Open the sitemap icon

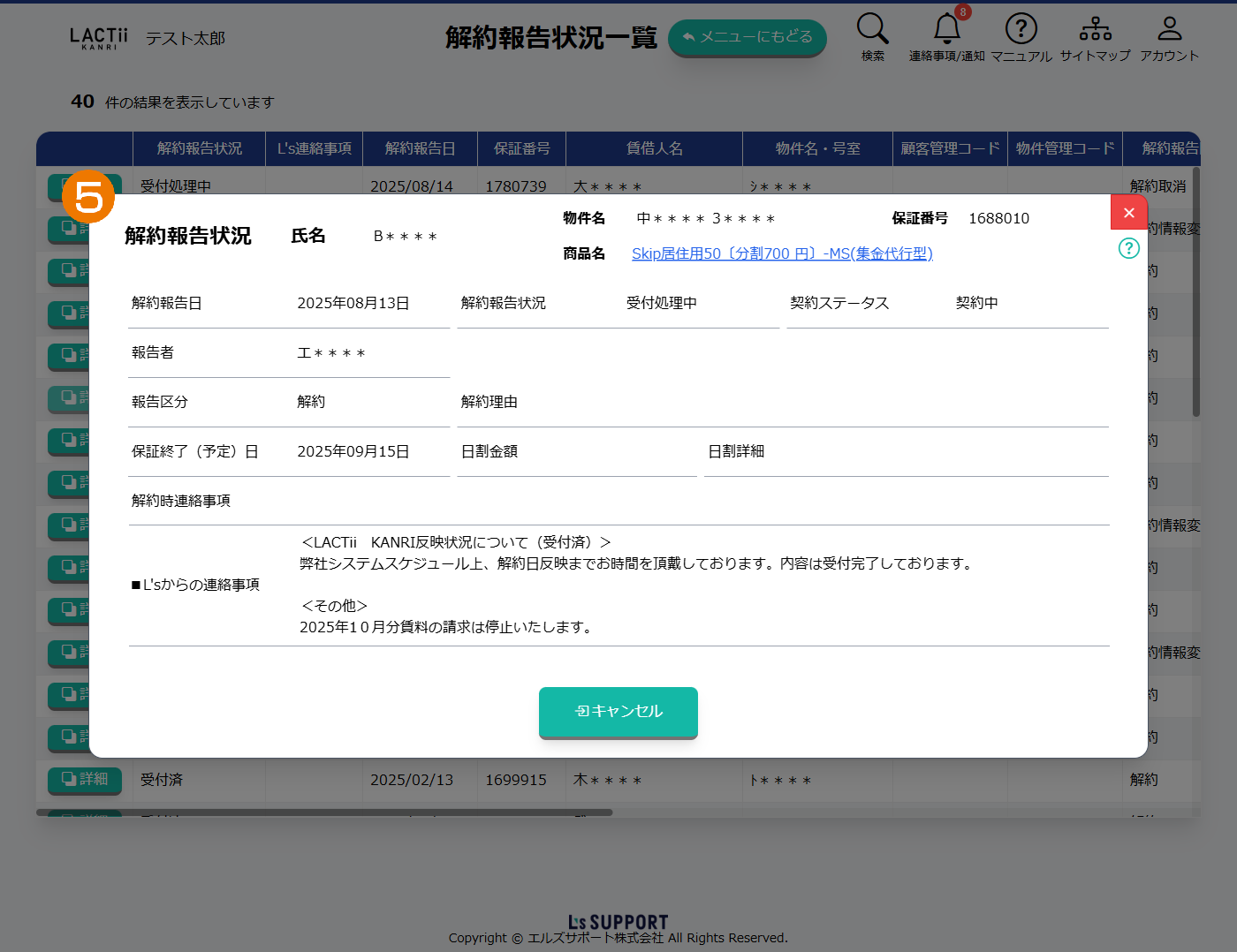(x=1095, y=29)
